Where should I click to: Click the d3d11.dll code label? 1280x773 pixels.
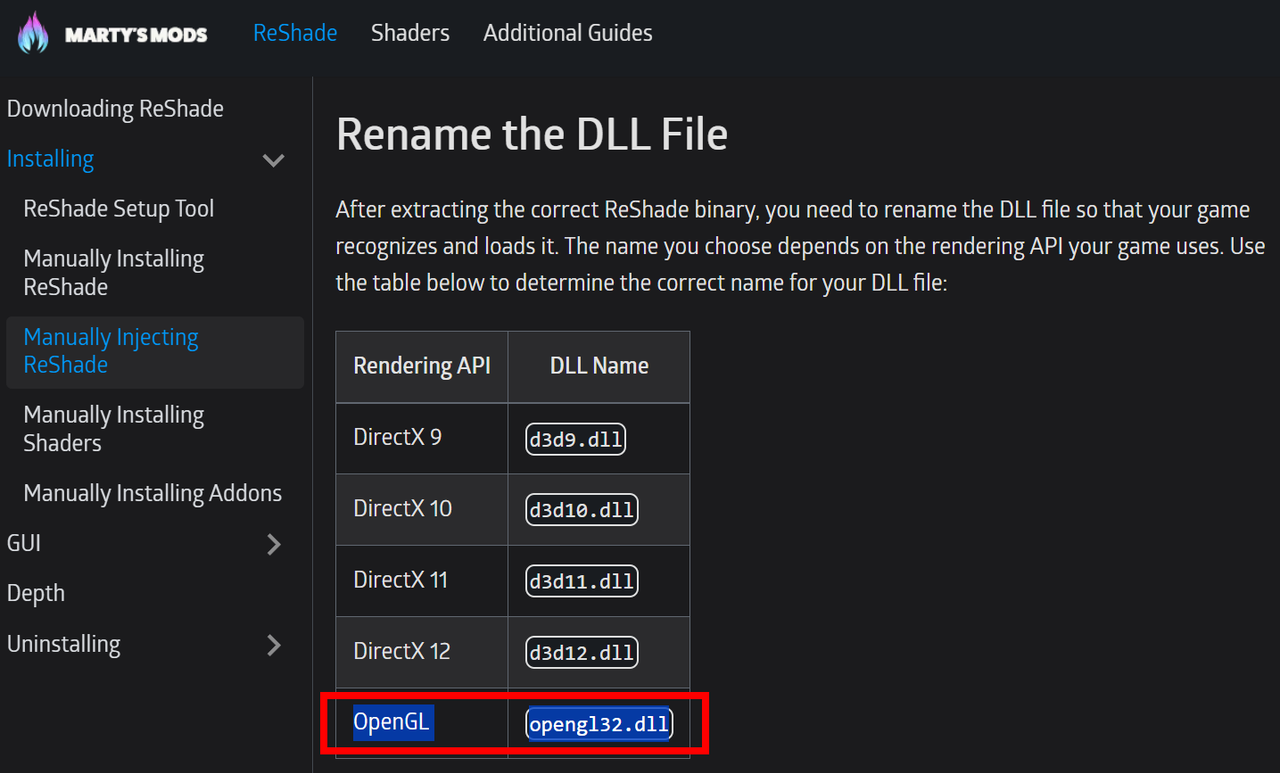582,581
